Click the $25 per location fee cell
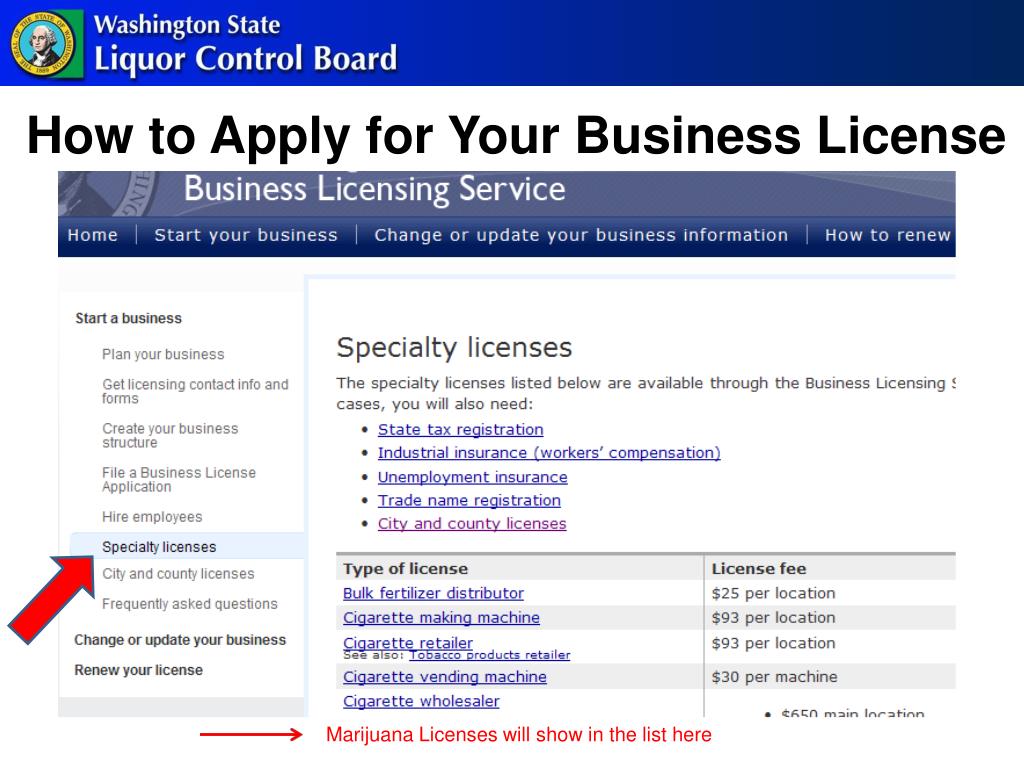Viewport: 1024px width, 768px height. point(773,593)
